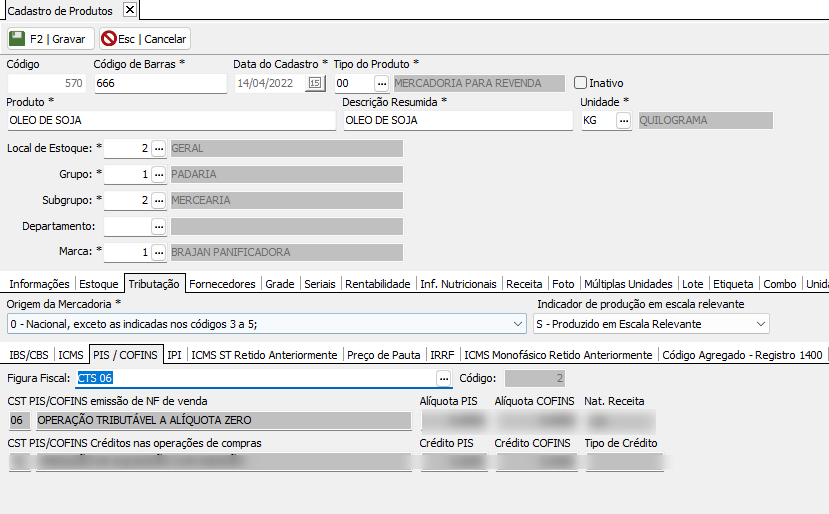This screenshot has width=829, height=514.
Task: Expand the Origem da Mercadoria dropdown
Action: click(517, 324)
